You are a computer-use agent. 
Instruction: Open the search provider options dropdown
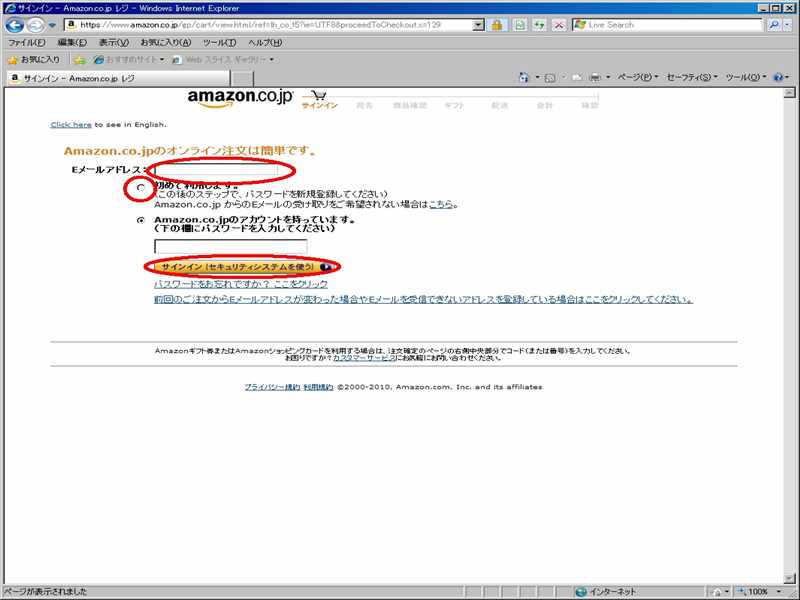tap(788, 25)
